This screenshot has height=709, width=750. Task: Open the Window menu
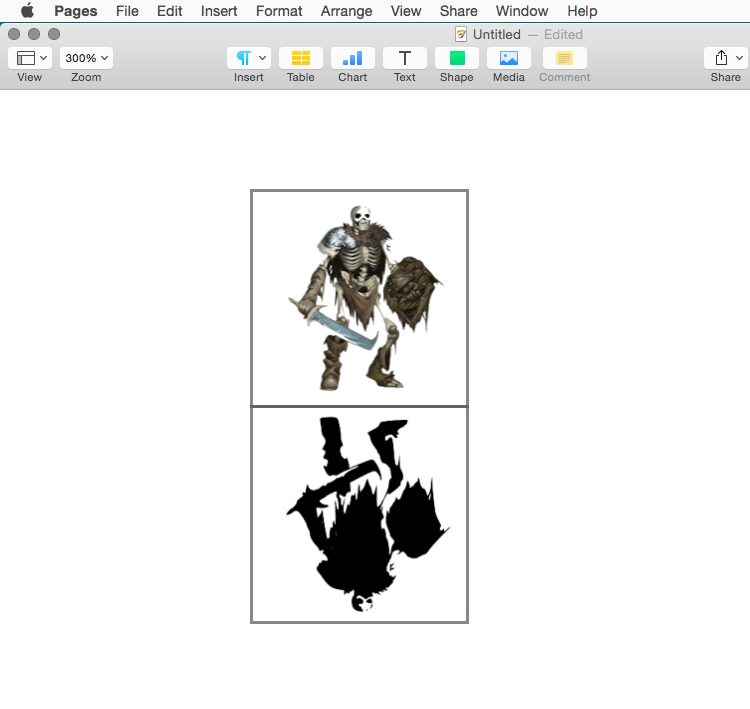coord(522,11)
